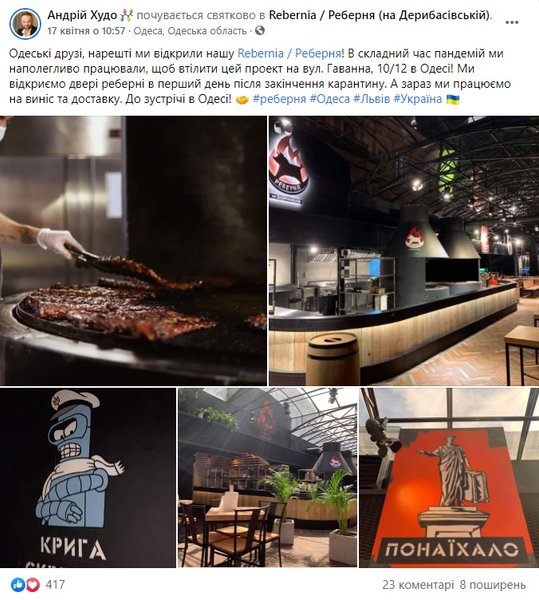Click the #реберня hashtag
This screenshot has width=539, height=600.
point(280,99)
